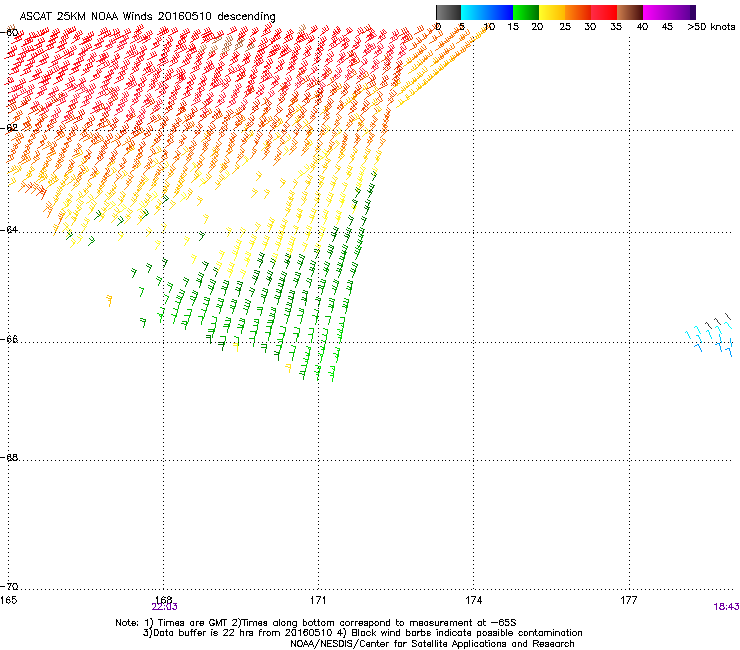Click the gray 0-5 knots legend swatch
Viewport: 740px width, 650px height.
[x=449, y=12]
